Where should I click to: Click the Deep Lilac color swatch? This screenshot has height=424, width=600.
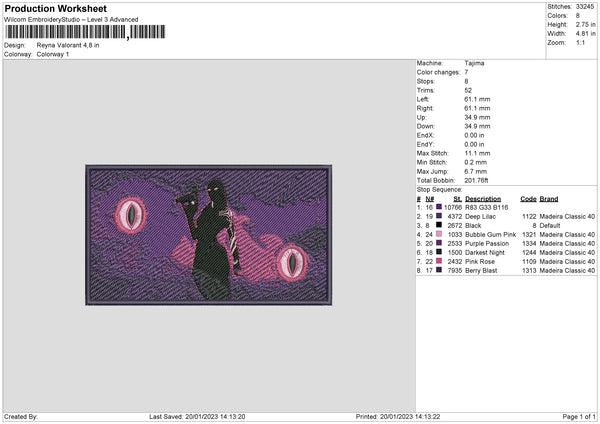pos(439,216)
